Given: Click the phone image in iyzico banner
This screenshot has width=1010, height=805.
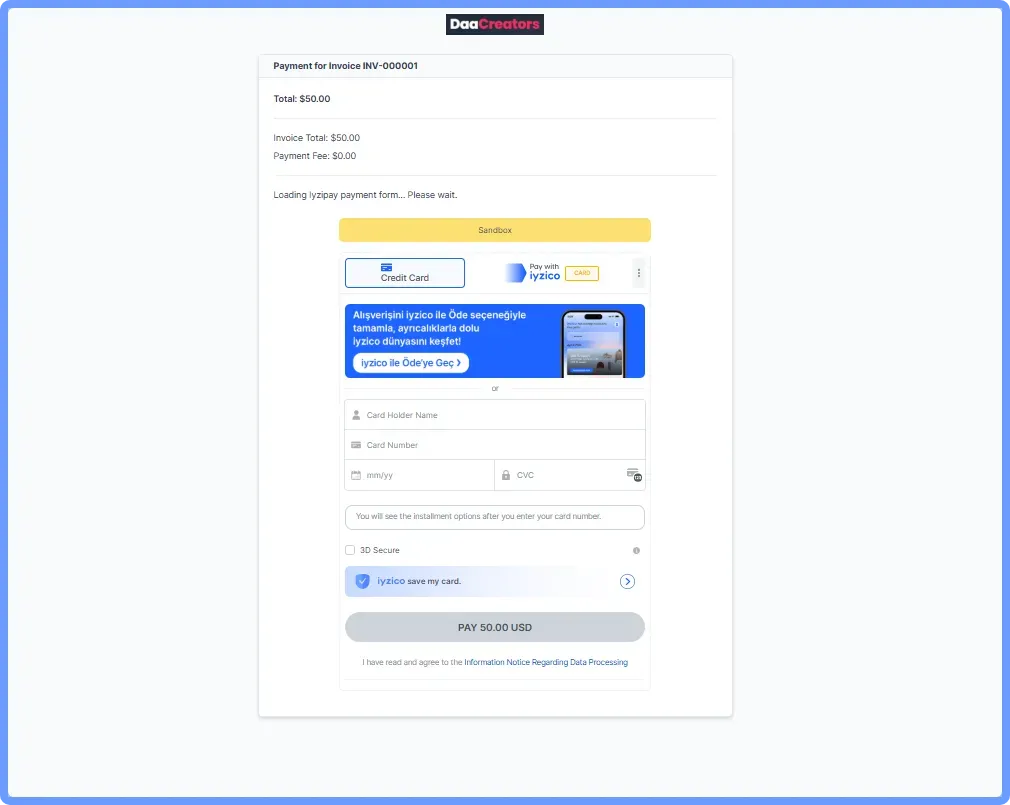Looking at the screenshot, I should click(x=593, y=343).
